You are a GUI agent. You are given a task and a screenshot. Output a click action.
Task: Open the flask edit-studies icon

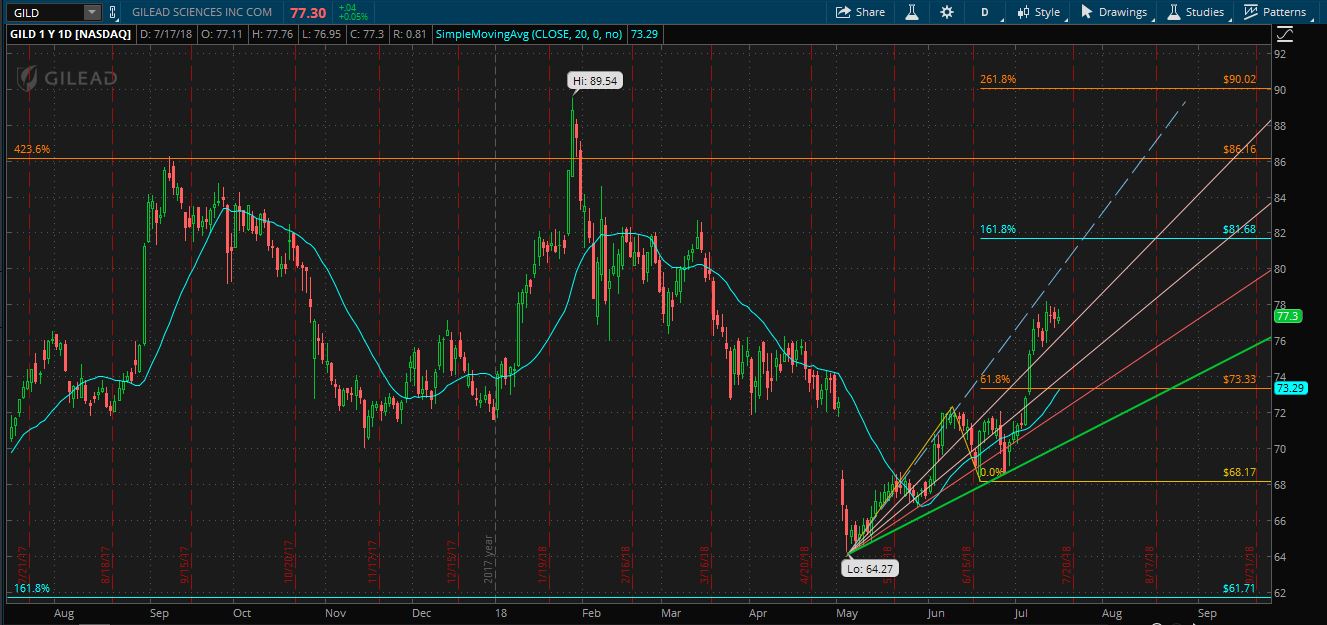912,12
